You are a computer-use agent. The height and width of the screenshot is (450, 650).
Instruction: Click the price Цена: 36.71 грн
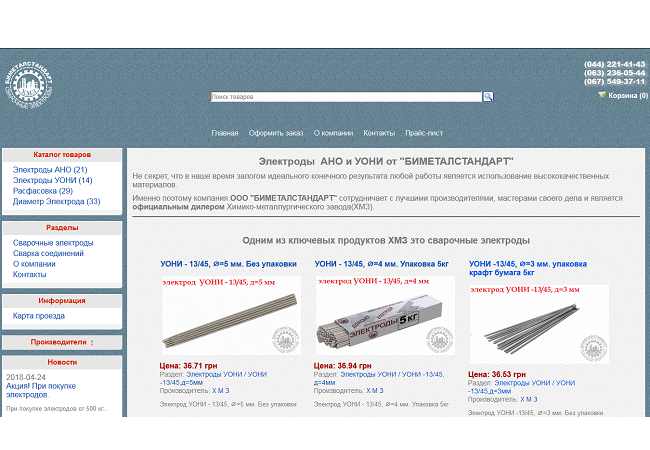coord(189,366)
